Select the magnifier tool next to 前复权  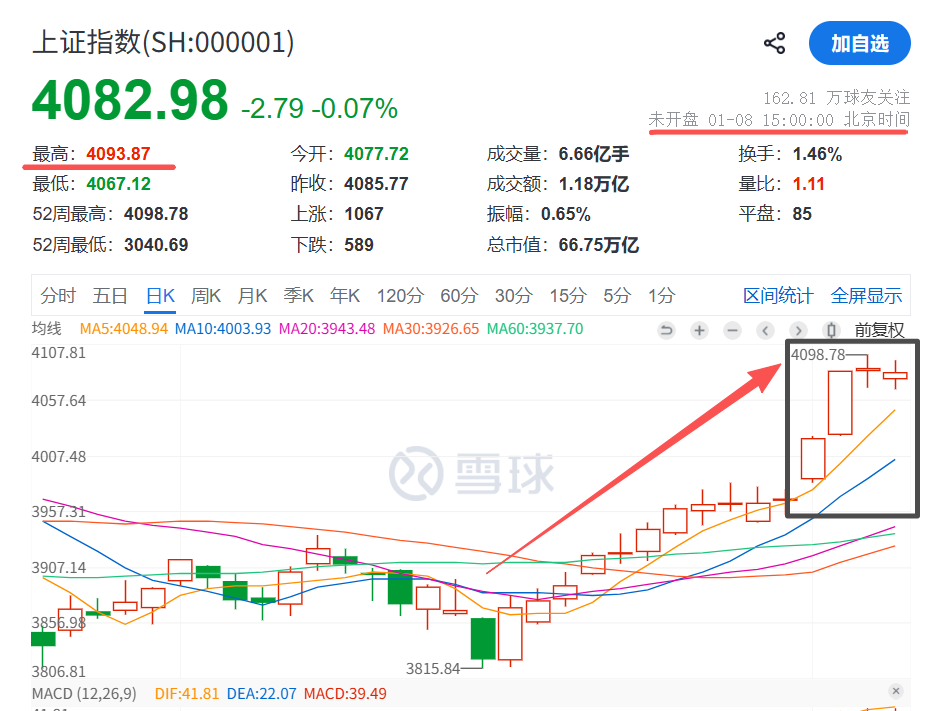click(x=830, y=330)
